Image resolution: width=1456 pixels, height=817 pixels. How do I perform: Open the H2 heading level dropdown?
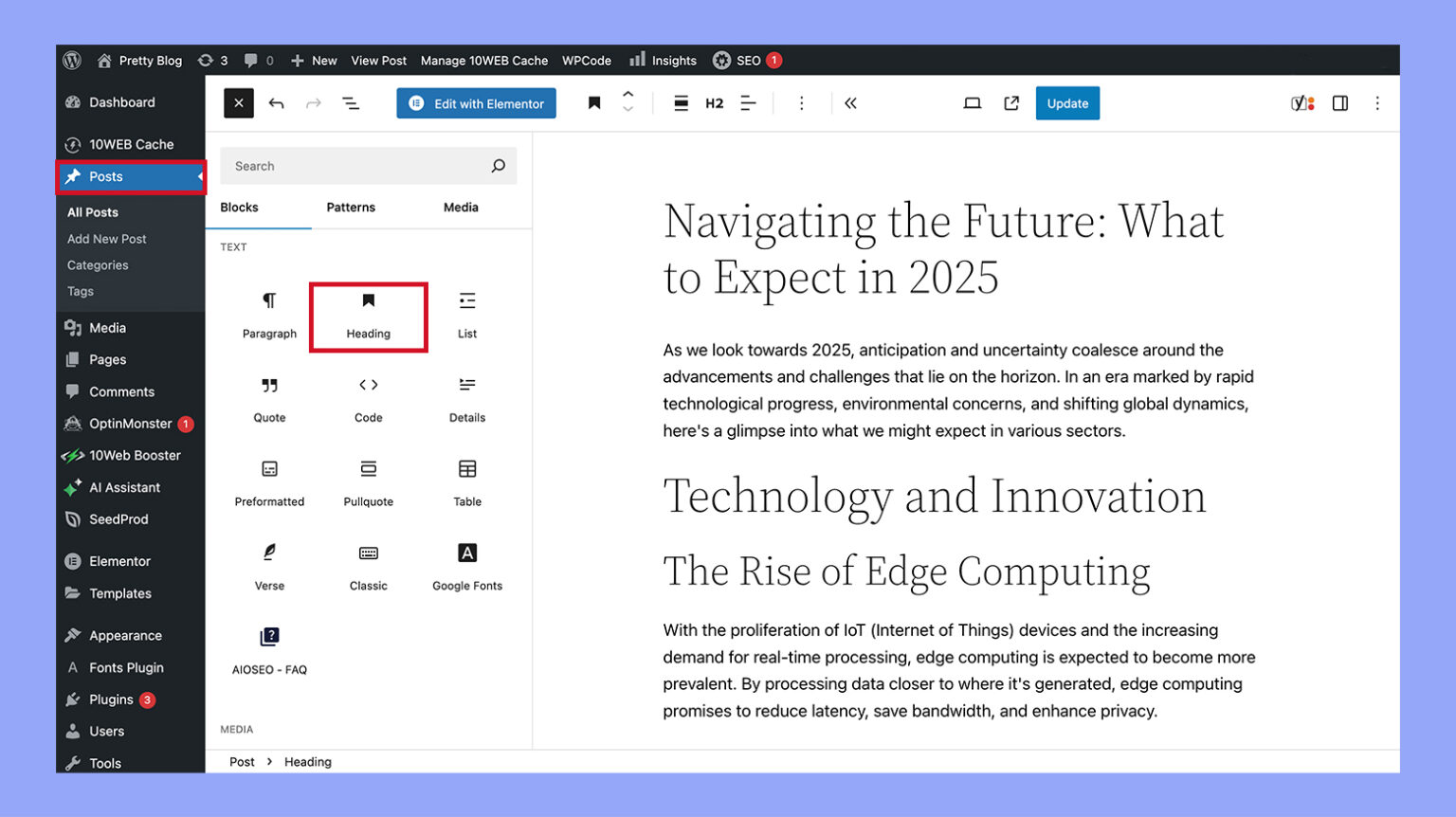pyautogui.click(x=714, y=103)
